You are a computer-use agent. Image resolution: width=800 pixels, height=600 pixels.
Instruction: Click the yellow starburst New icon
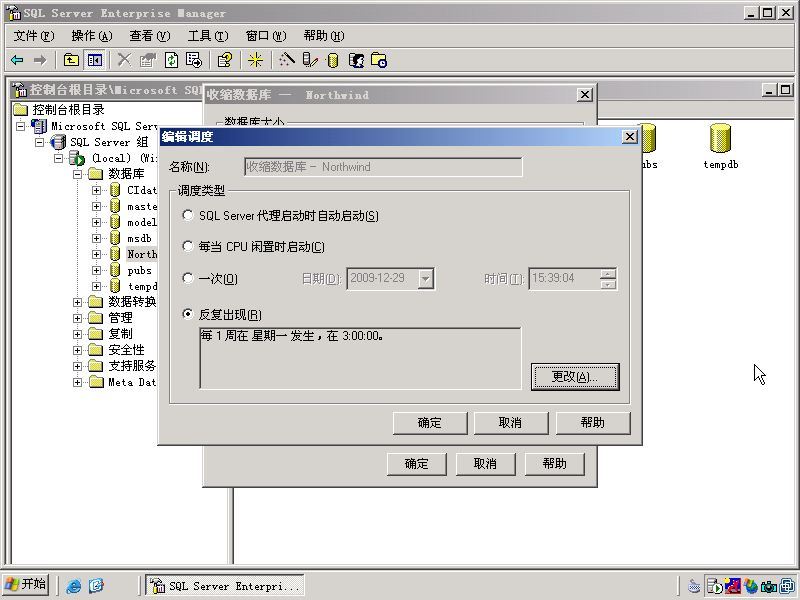click(255, 60)
